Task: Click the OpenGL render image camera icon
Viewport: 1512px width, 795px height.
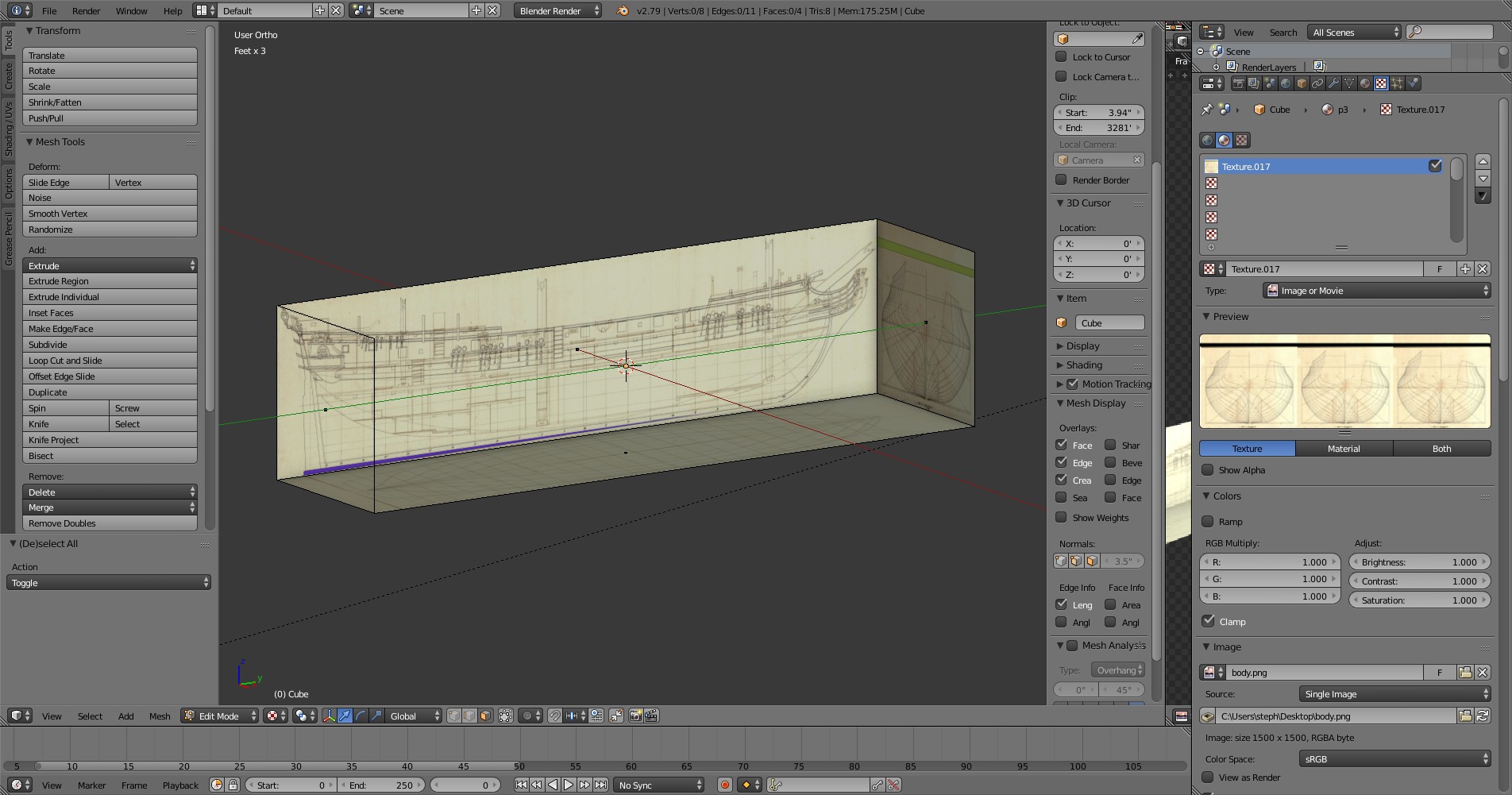Action: click(x=635, y=716)
